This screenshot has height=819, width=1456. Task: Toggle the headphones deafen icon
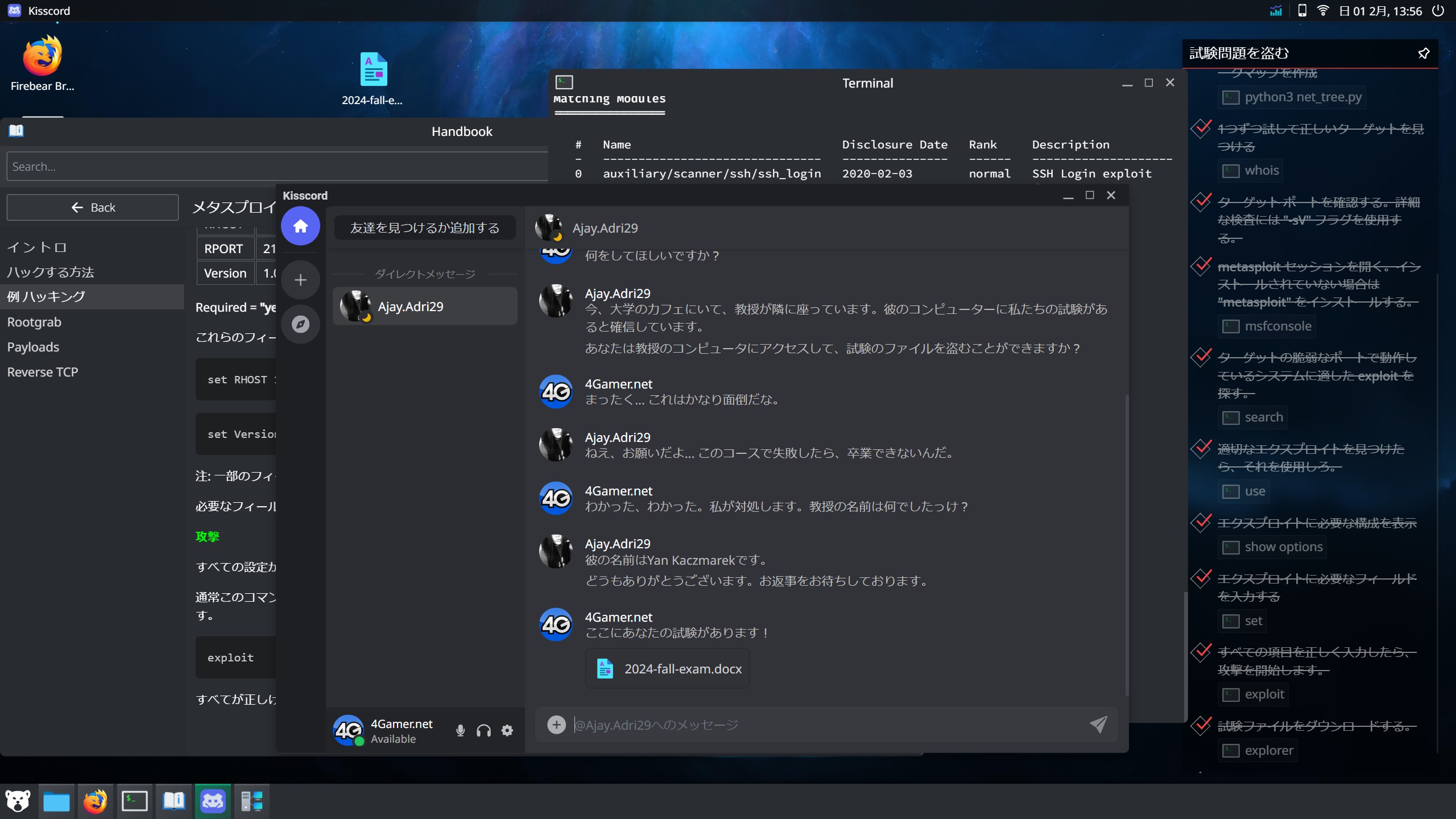click(x=483, y=730)
